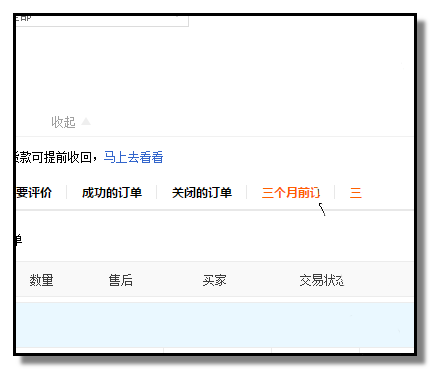Open the 三个月前订单 tab
The image size is (430, 369).
pos(291,193)
